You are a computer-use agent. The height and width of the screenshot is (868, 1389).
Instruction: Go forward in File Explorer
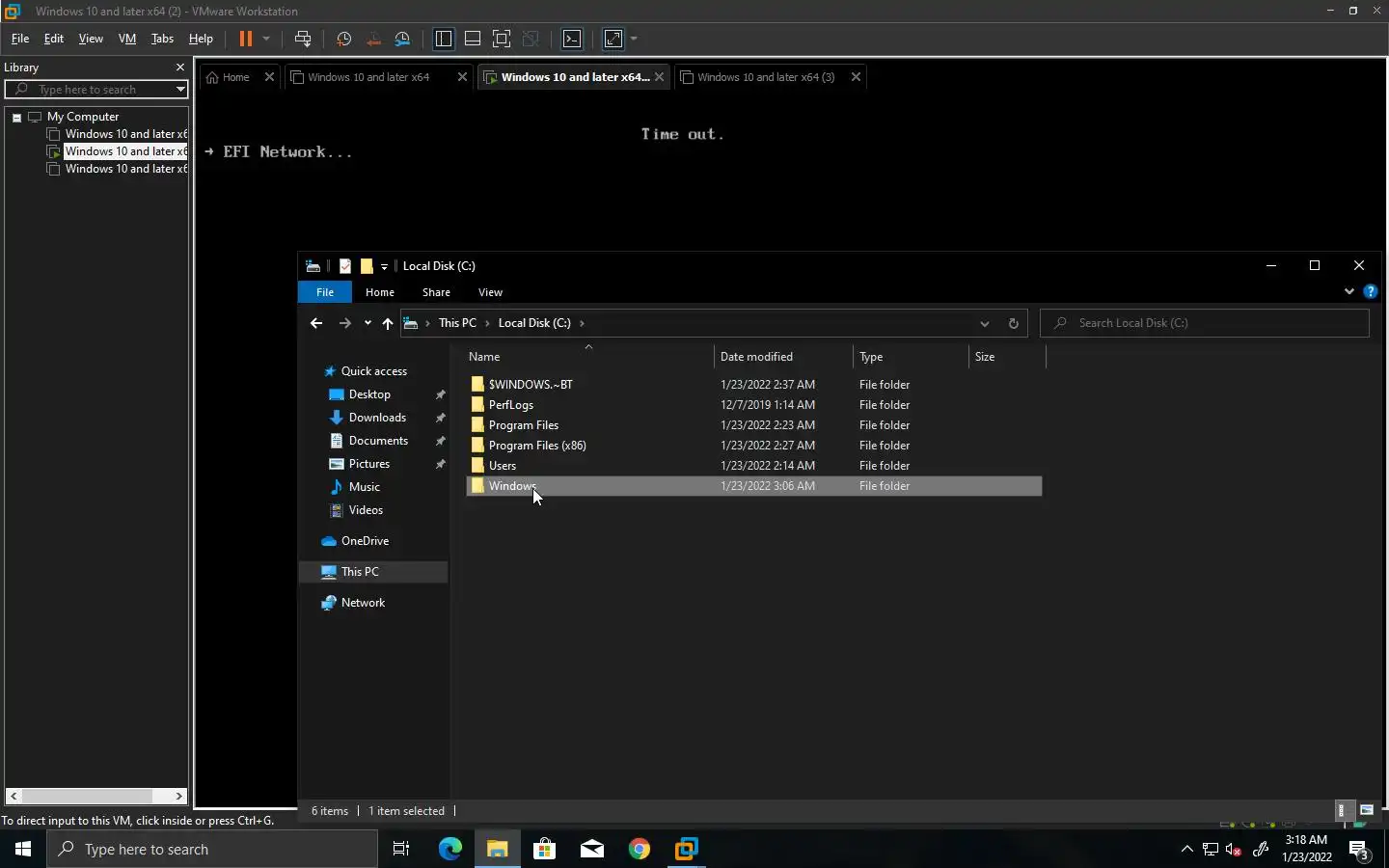pyautogui.click(x=344, y=323)
